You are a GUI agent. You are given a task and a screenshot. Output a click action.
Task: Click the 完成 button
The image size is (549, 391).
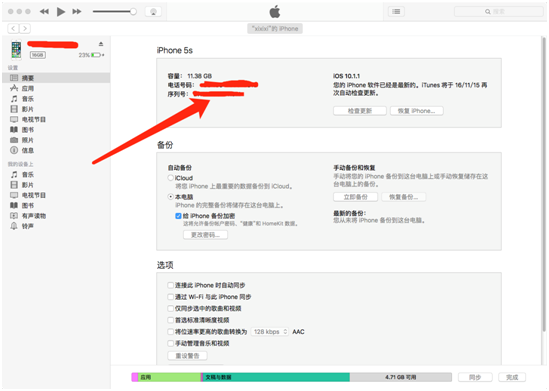512,377
